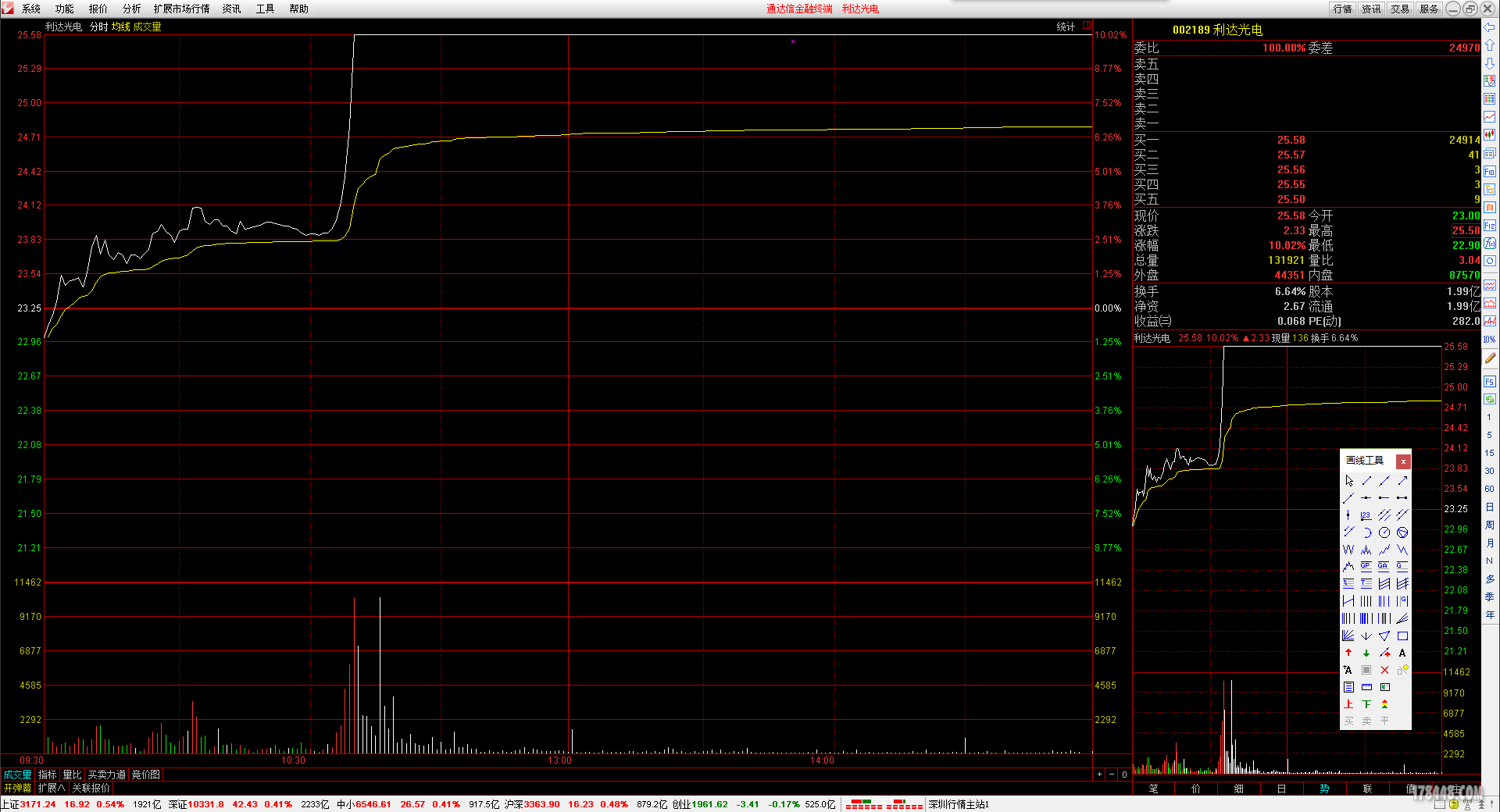
Task: Click the red X delete drawing tool
Action: click(x=1384, y=670)
